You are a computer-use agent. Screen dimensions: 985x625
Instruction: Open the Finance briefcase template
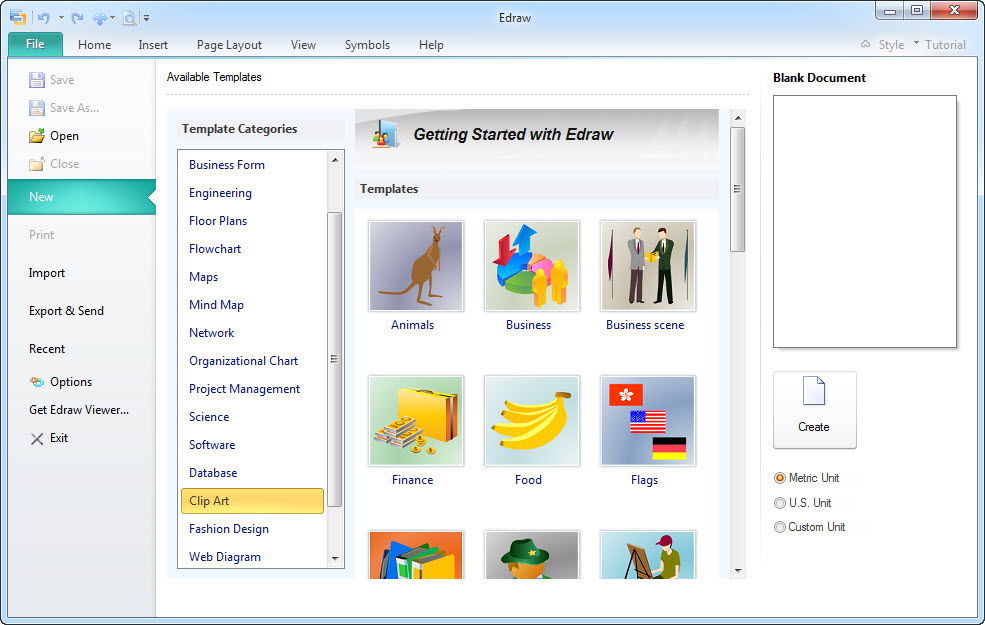[x=416, y=421]
